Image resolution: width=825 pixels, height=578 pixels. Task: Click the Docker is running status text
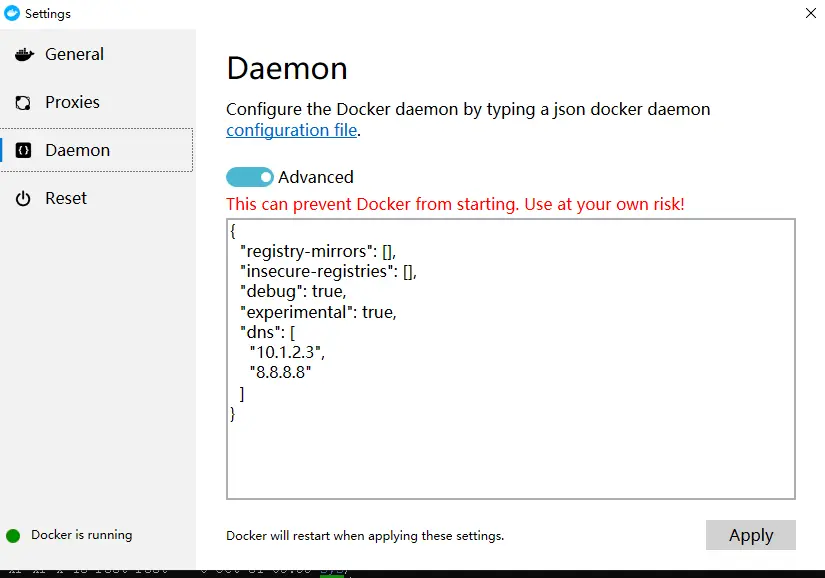82,535
